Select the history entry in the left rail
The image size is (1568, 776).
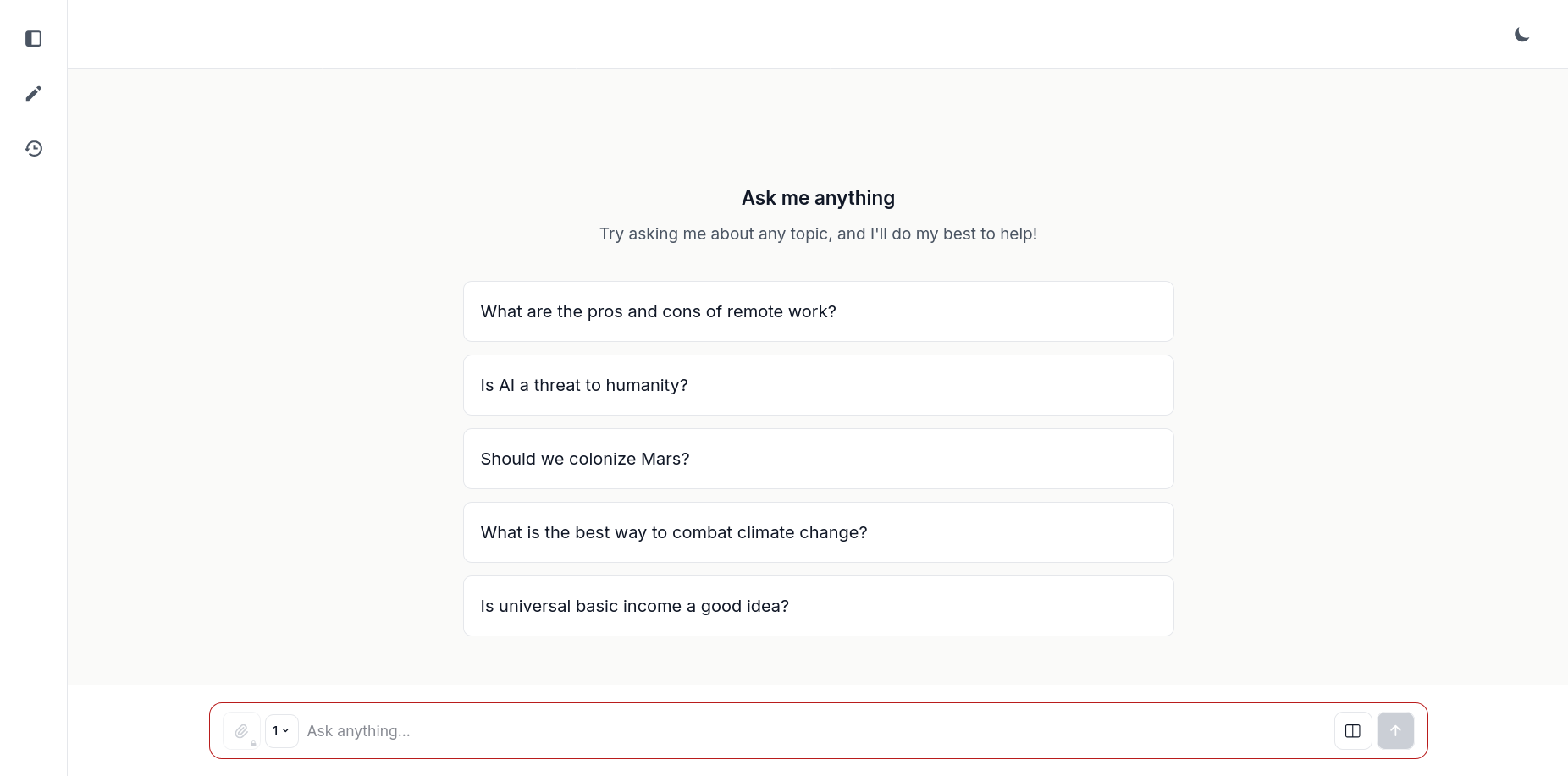click(x=33, y=148)
